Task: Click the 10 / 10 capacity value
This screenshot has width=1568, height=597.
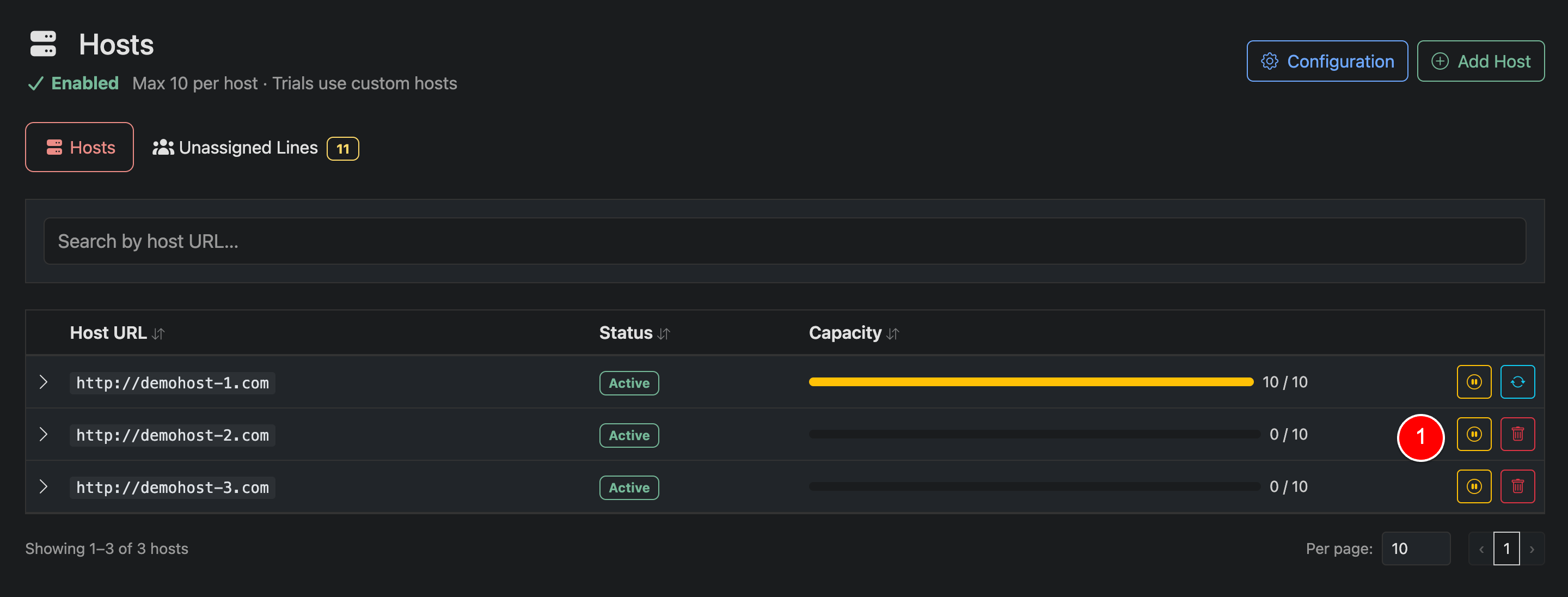Action: click(1285, 382)
